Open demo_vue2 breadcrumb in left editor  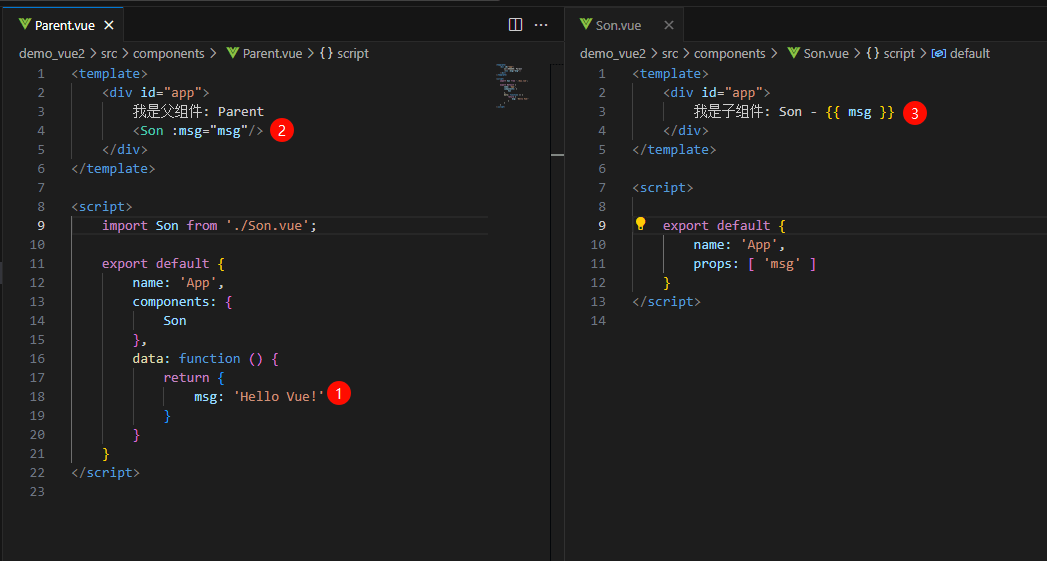(51, 54)
